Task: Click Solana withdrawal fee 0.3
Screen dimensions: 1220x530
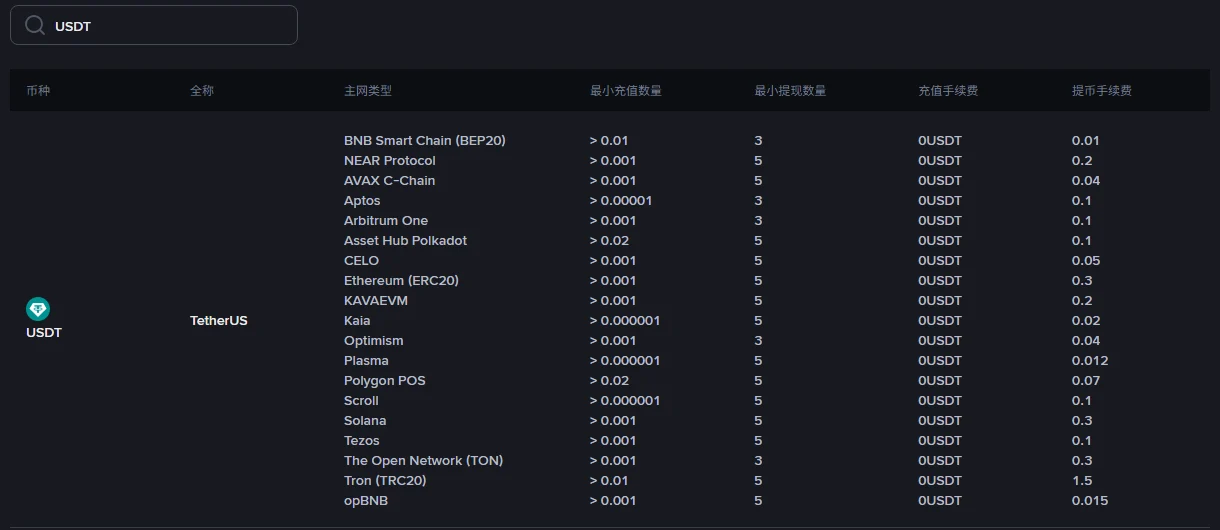Action: [1082, 421]
